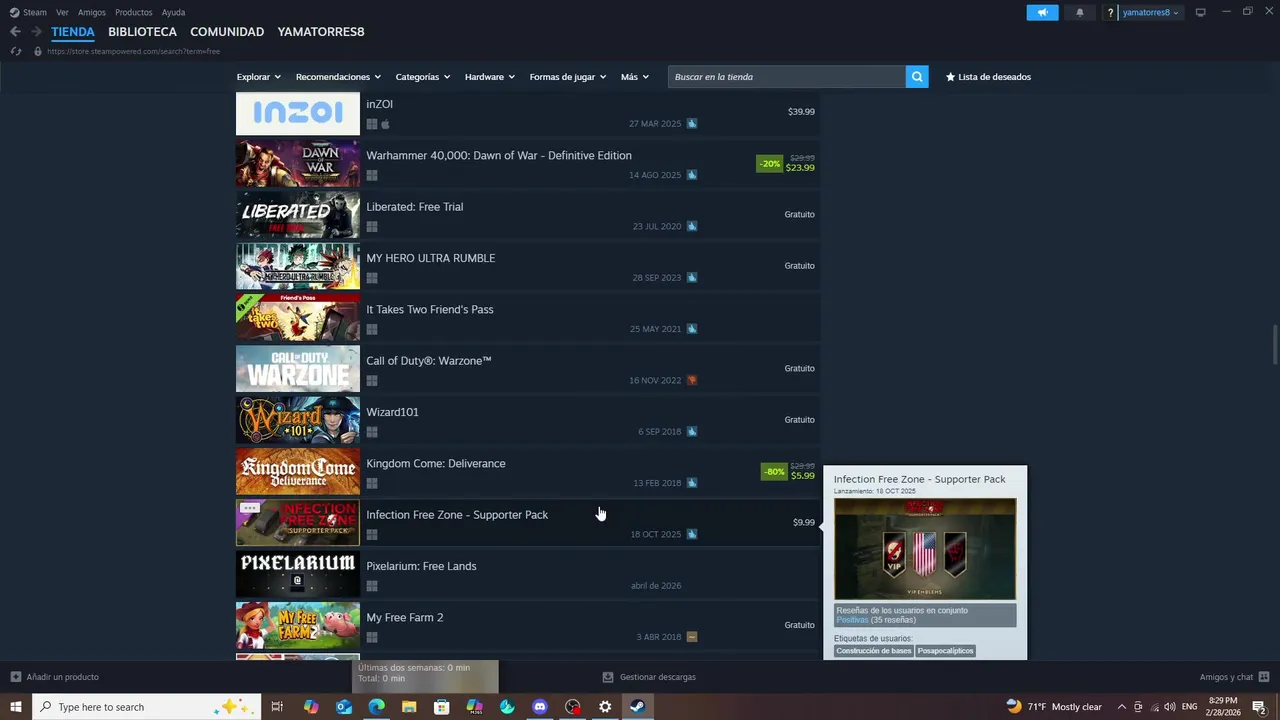The height and width of the screenshot is (720, 1280).
Task: Open Microsoft Store from the taskbar
Action: (442, 707)
